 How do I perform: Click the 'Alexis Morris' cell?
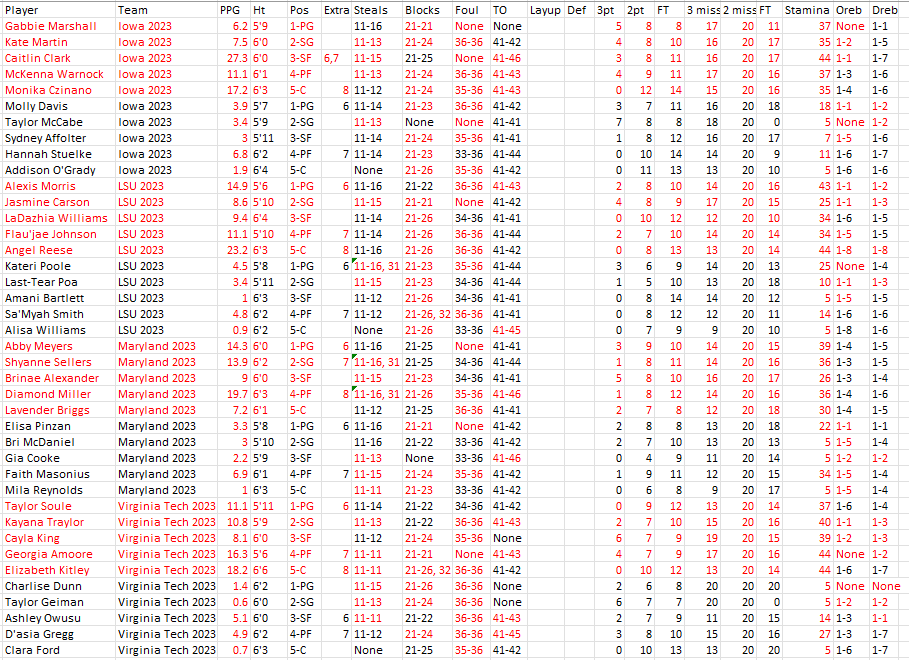[58, 186]
